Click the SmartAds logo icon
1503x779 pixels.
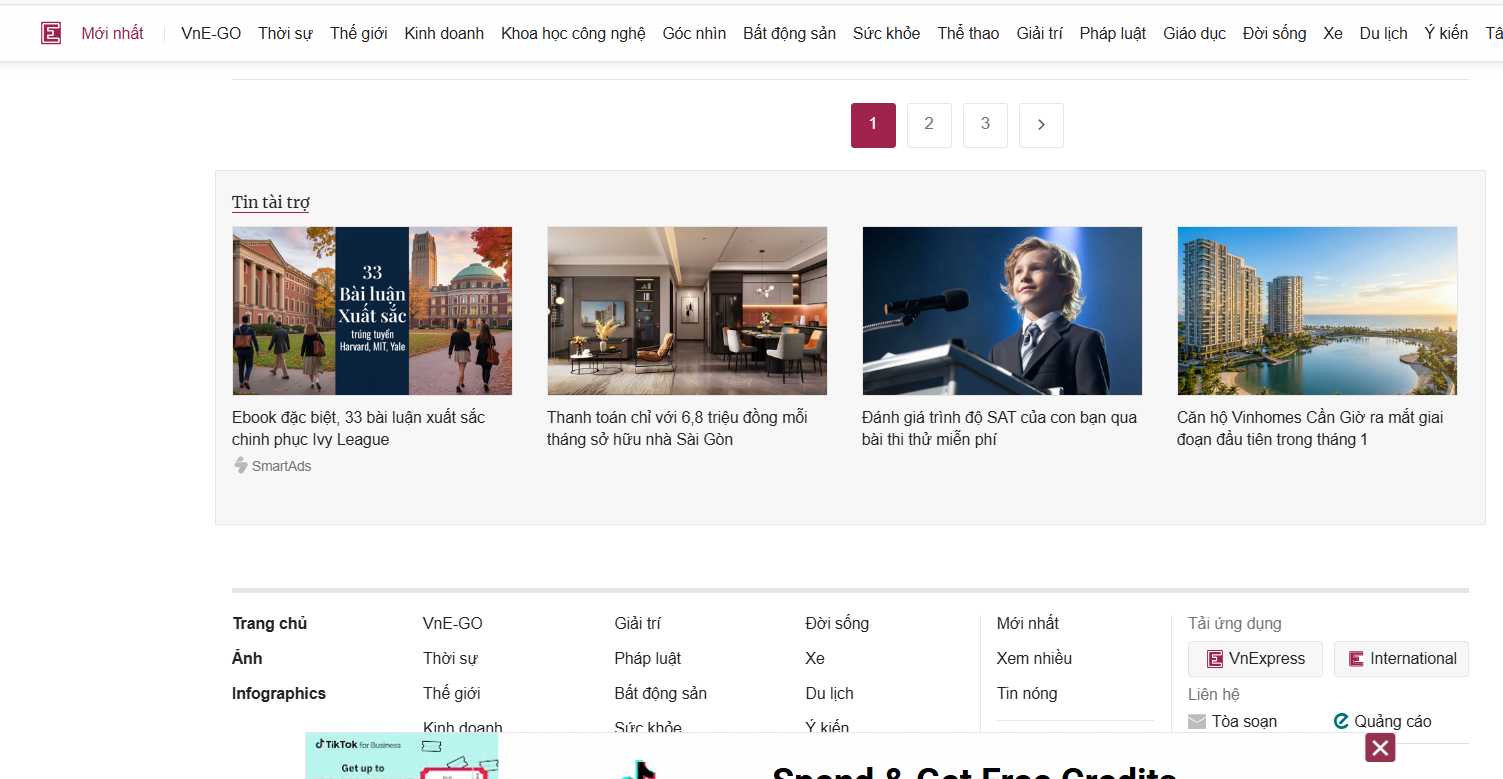tap(240, 465)
